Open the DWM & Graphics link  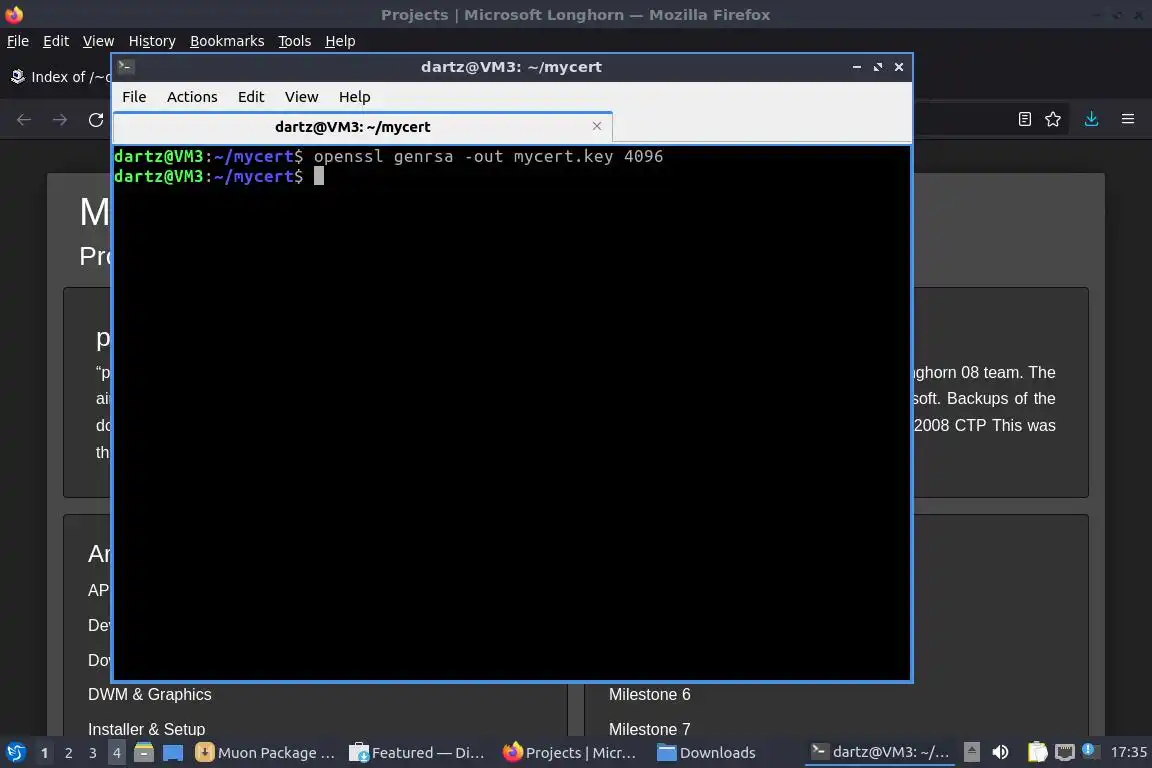(x=150, y=695)
